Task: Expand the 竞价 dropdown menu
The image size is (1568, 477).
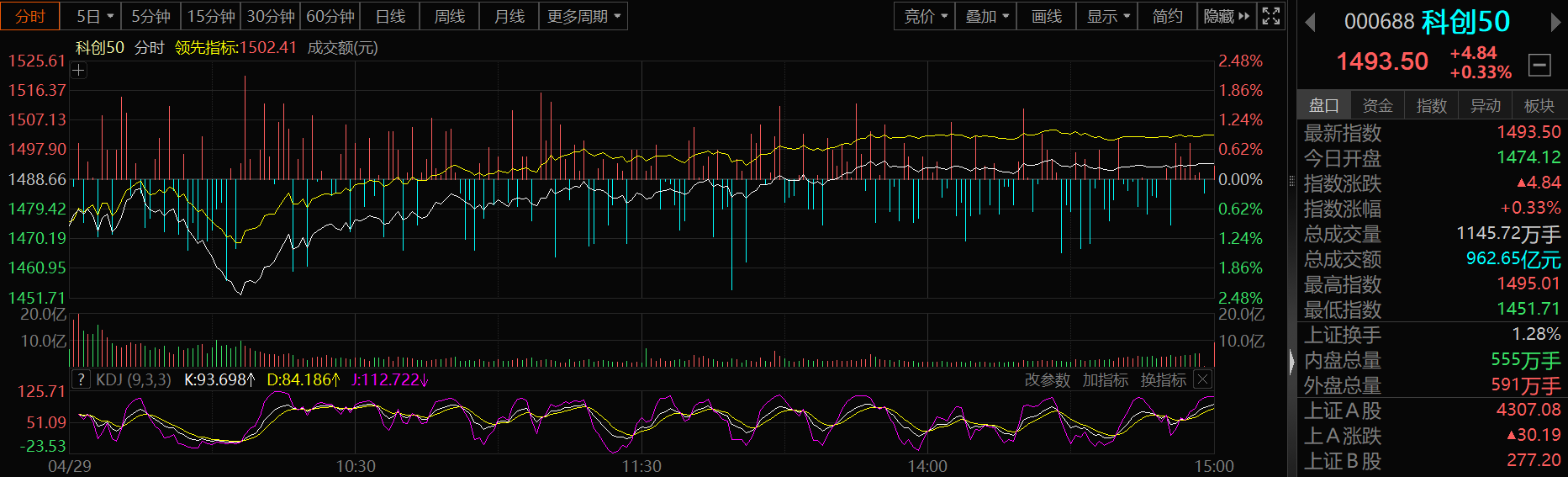Action: click(925, 16)
